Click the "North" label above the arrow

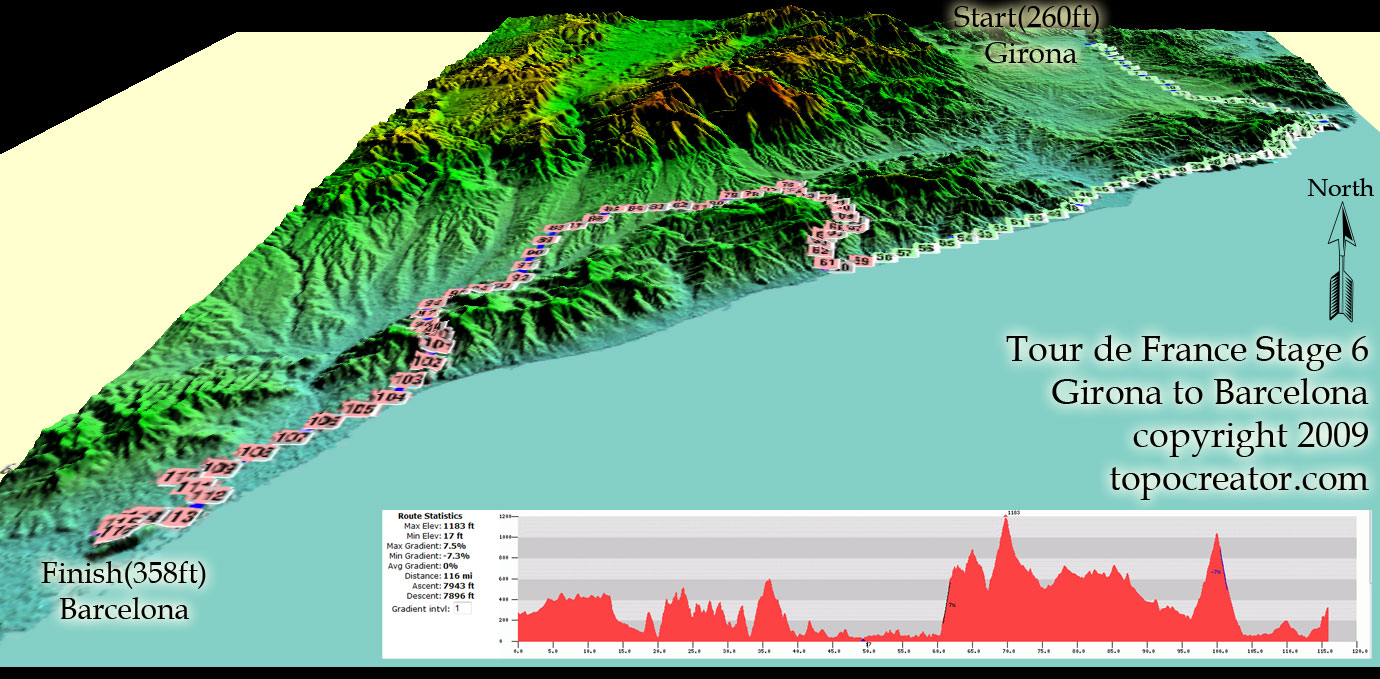click(1341, 188)
